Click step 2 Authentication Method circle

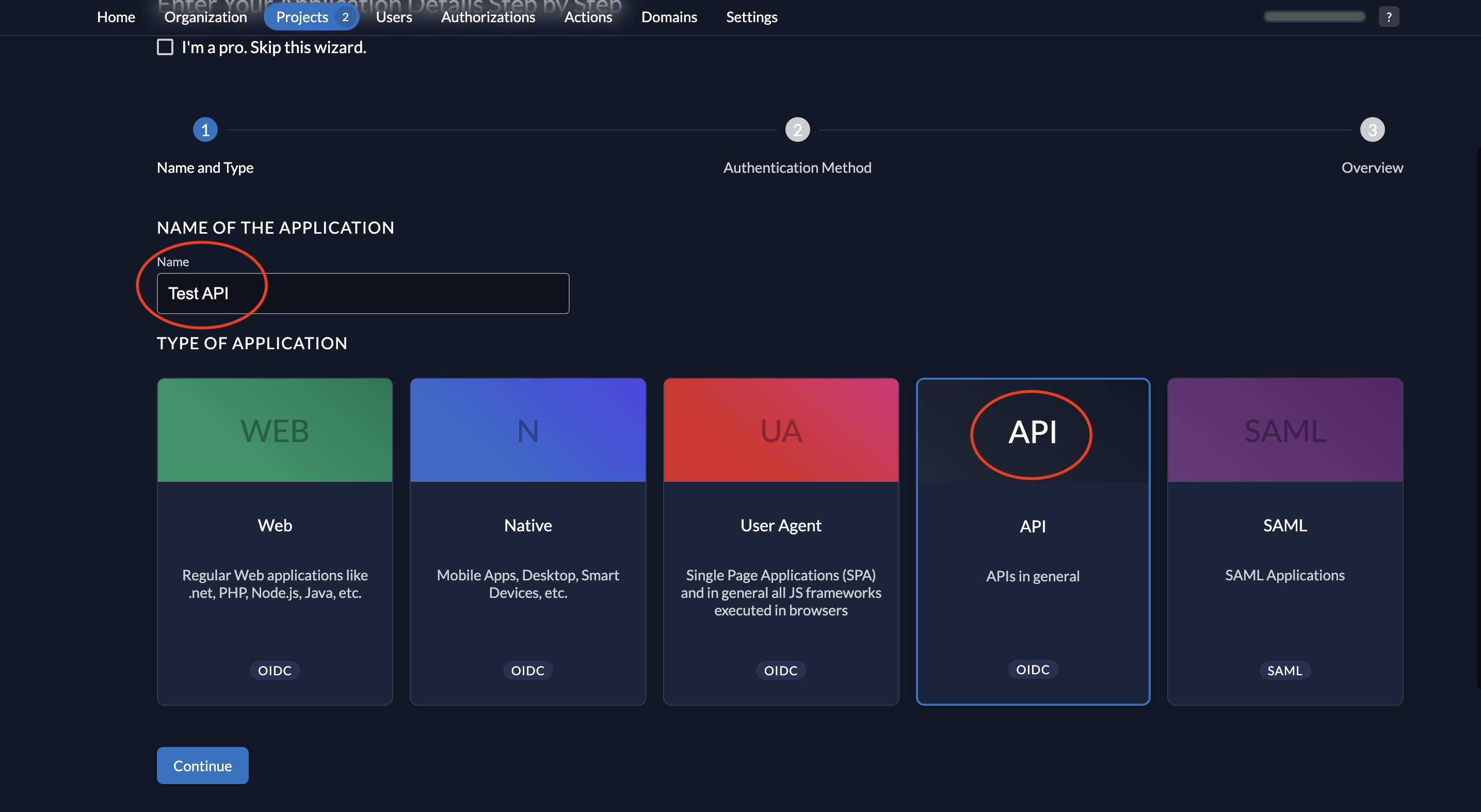click(797, 129)
